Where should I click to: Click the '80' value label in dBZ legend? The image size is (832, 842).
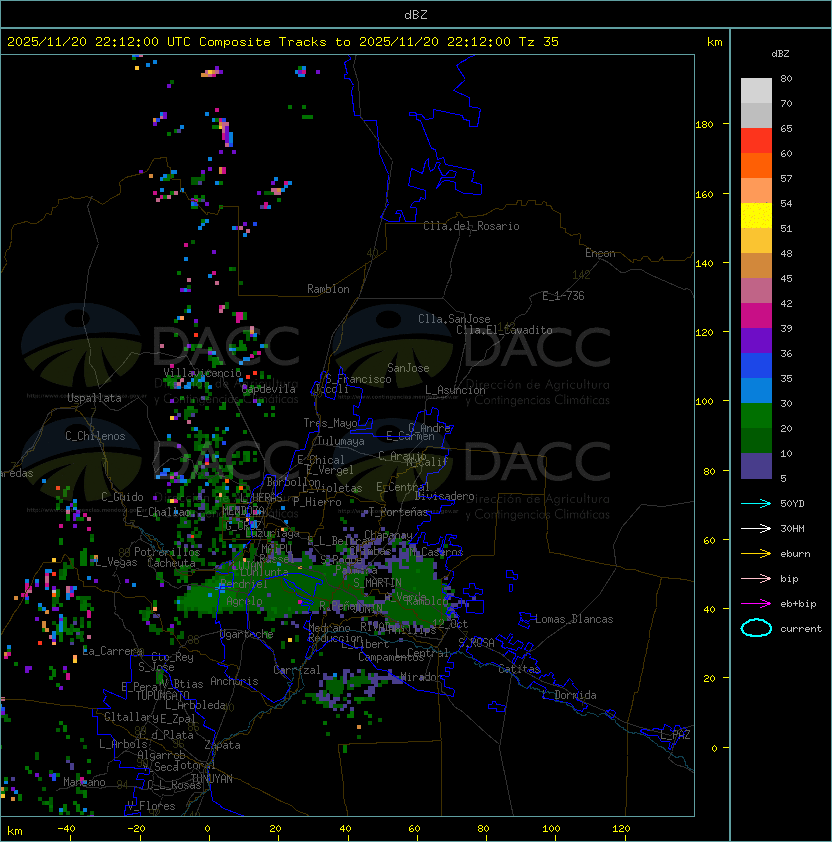click(x=786, y=78)
